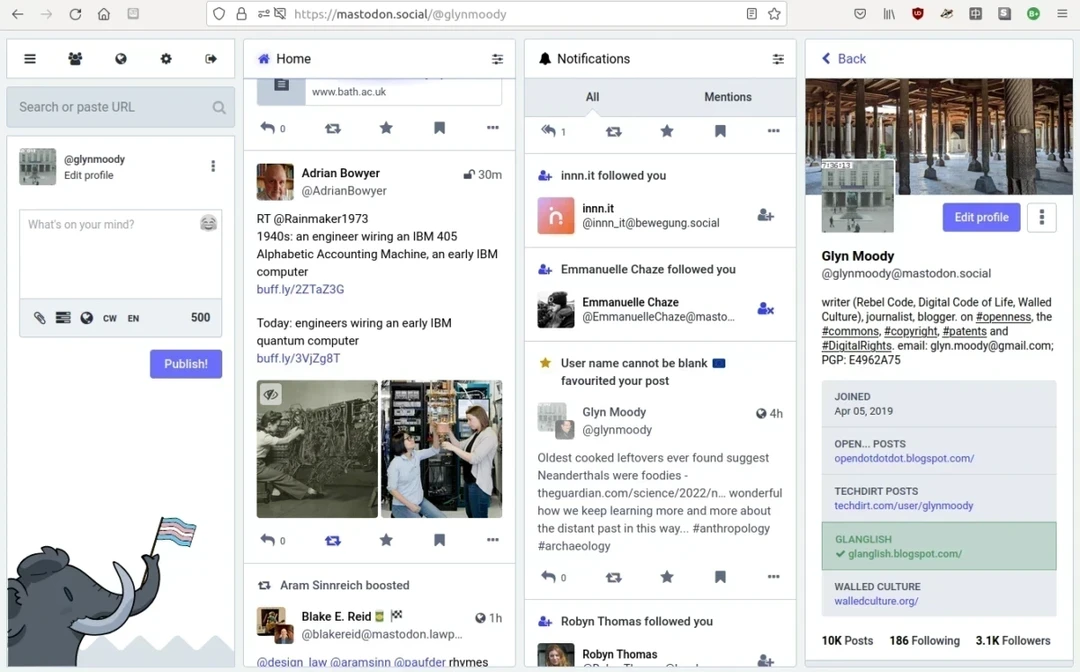Click the #openness hashtag in bio
Viewport: 1080px width, 672px height.
tap(1003, 317)
